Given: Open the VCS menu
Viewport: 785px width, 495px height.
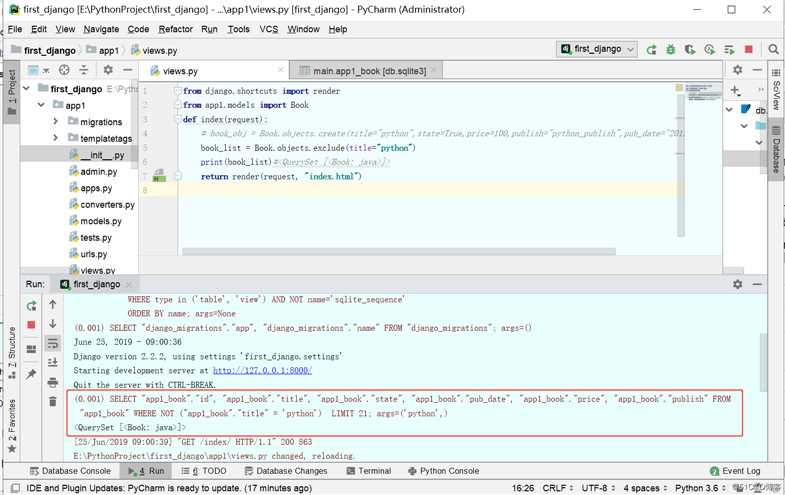Looking at the screenshot, I should click(268, 29).
